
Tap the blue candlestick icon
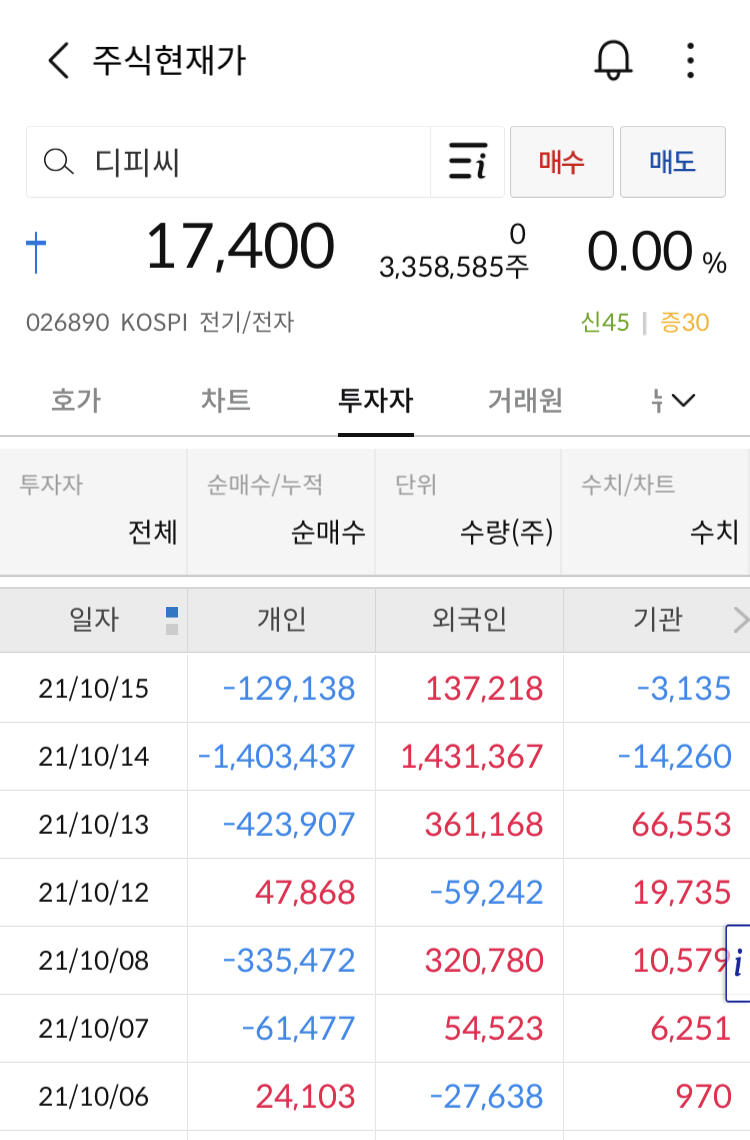click(x=36, y=252)
